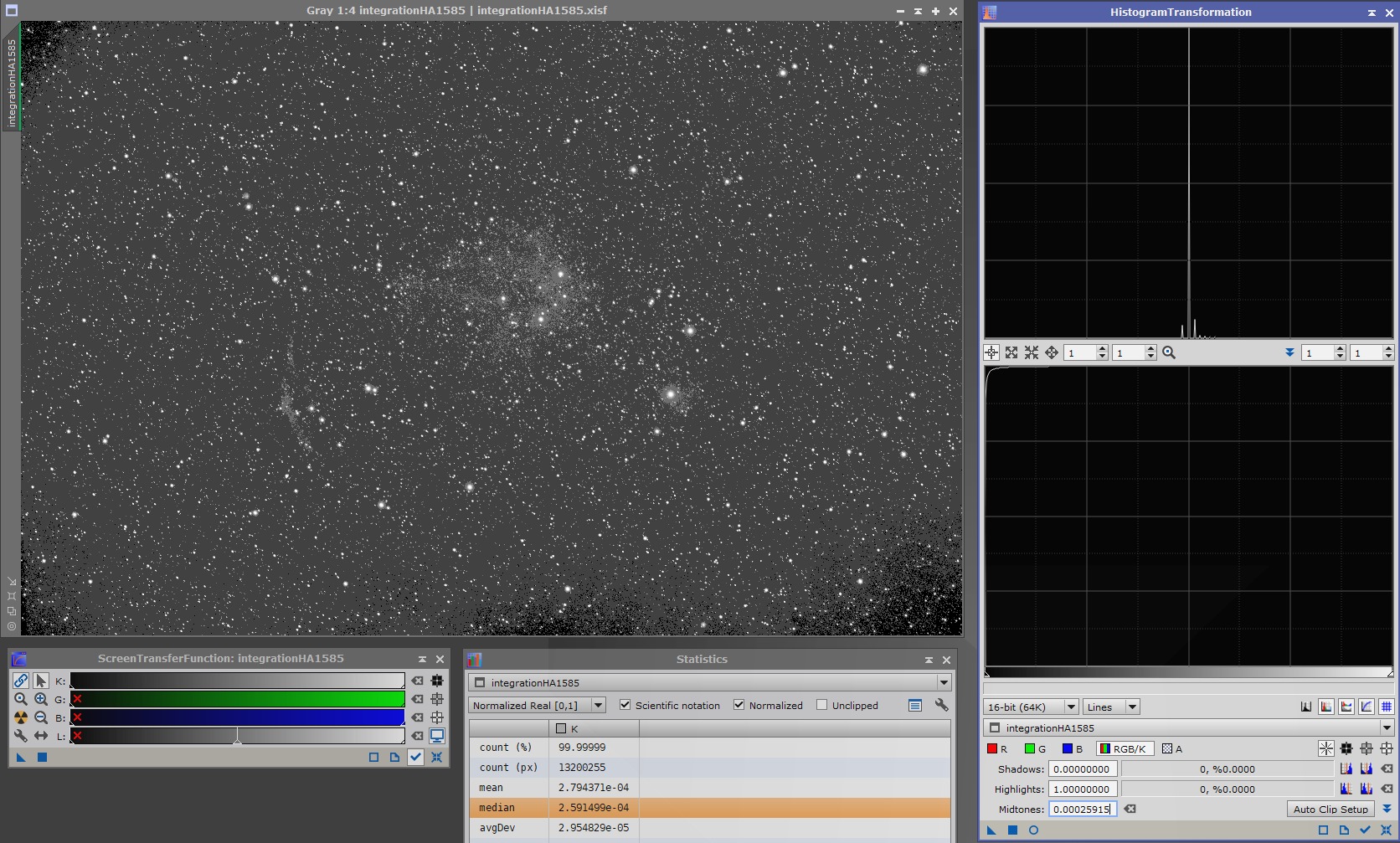Image resolution: width=1400 pixels, height=843 pixels.
Task: Reset the Highlights clipping value
Action: [1387, 789]
